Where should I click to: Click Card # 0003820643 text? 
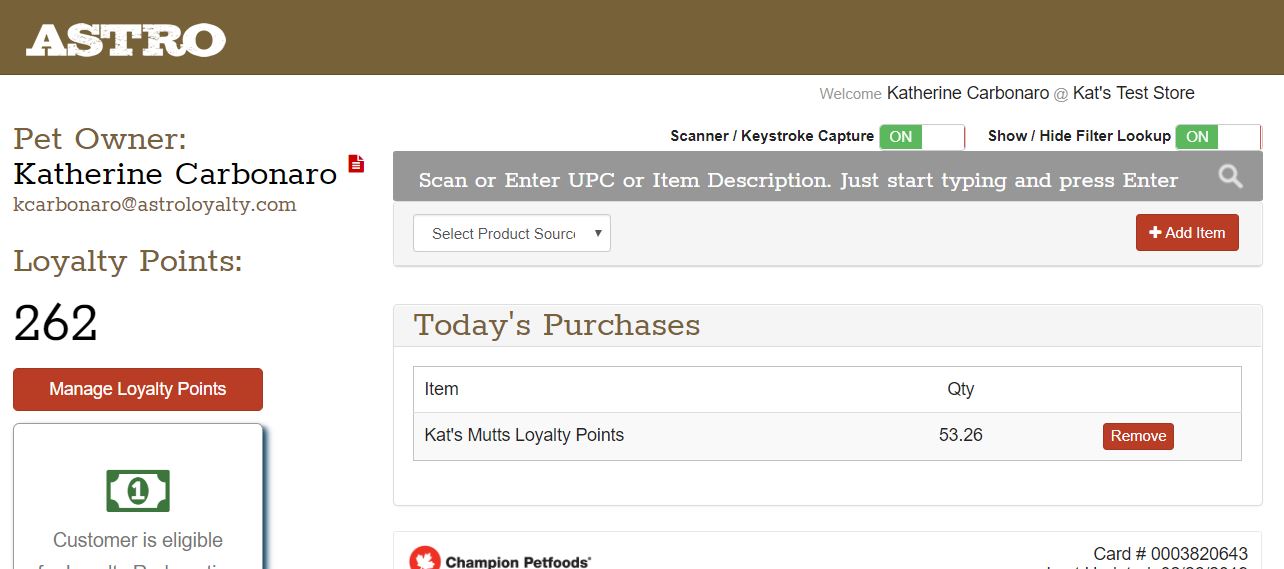[1171, 554]
